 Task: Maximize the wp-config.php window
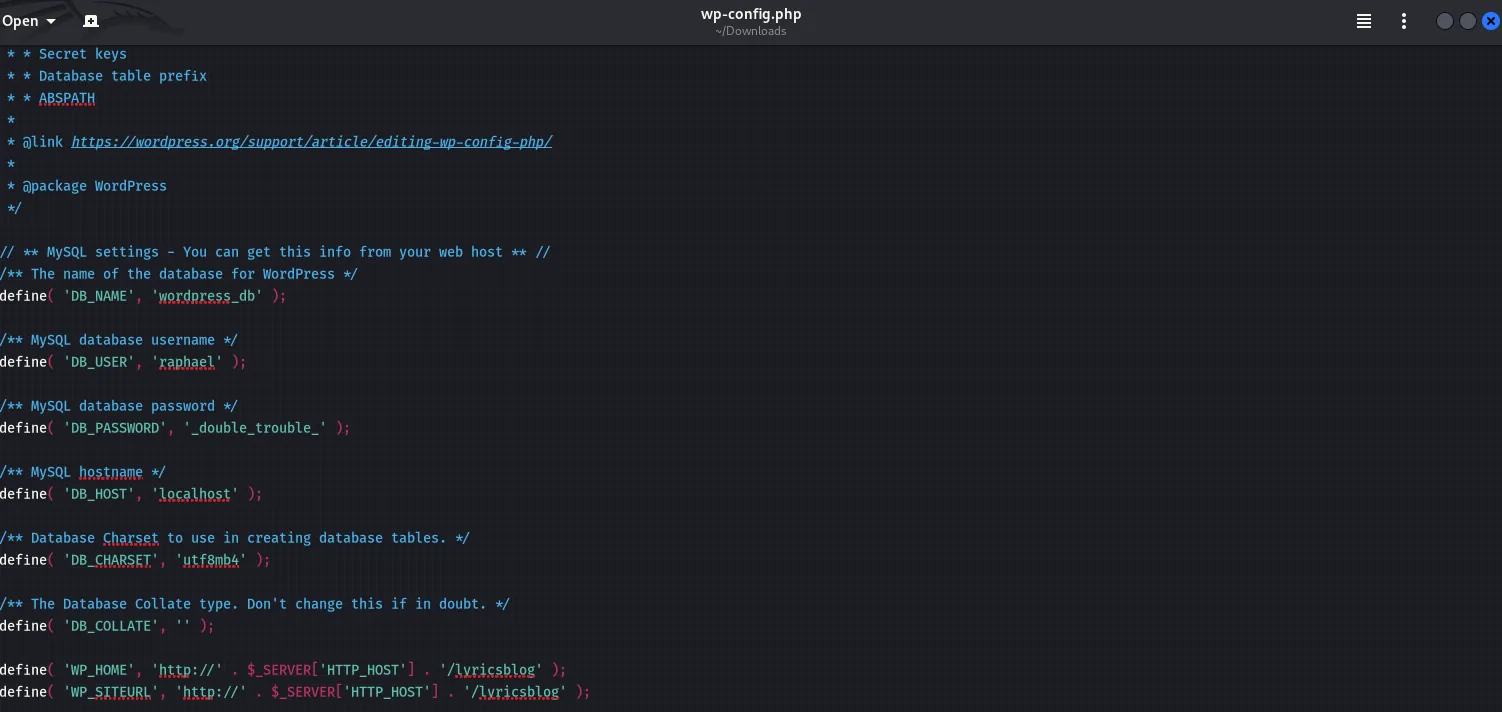(1468, 21)
